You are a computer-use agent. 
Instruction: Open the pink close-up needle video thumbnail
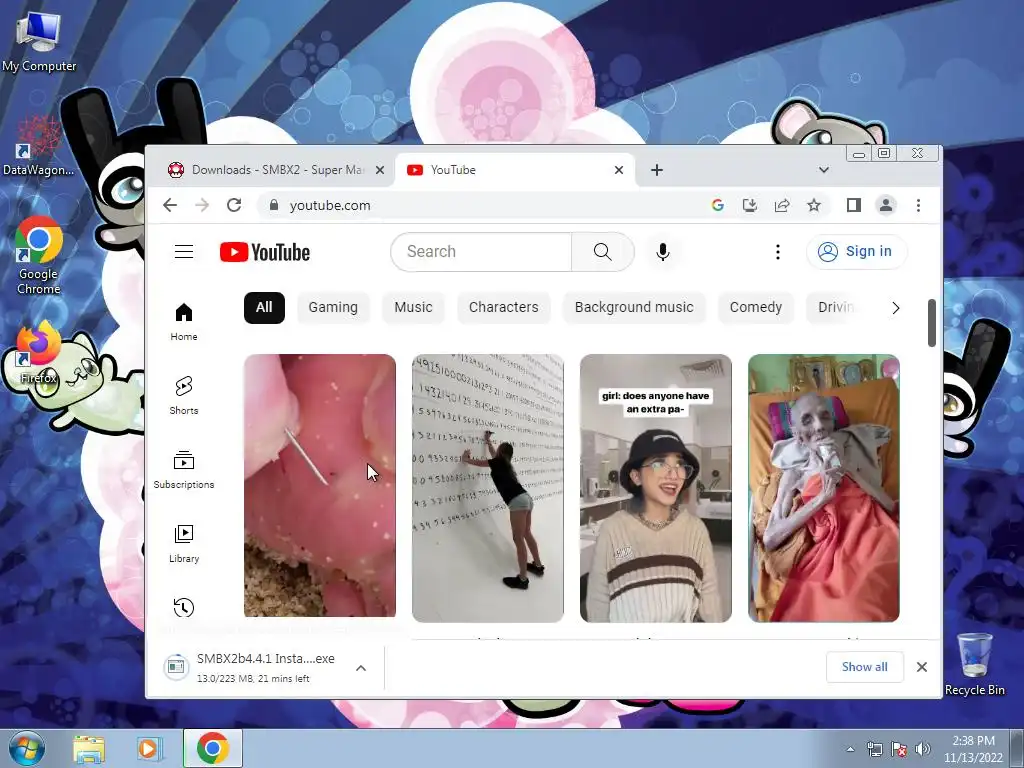pos(320,485)
